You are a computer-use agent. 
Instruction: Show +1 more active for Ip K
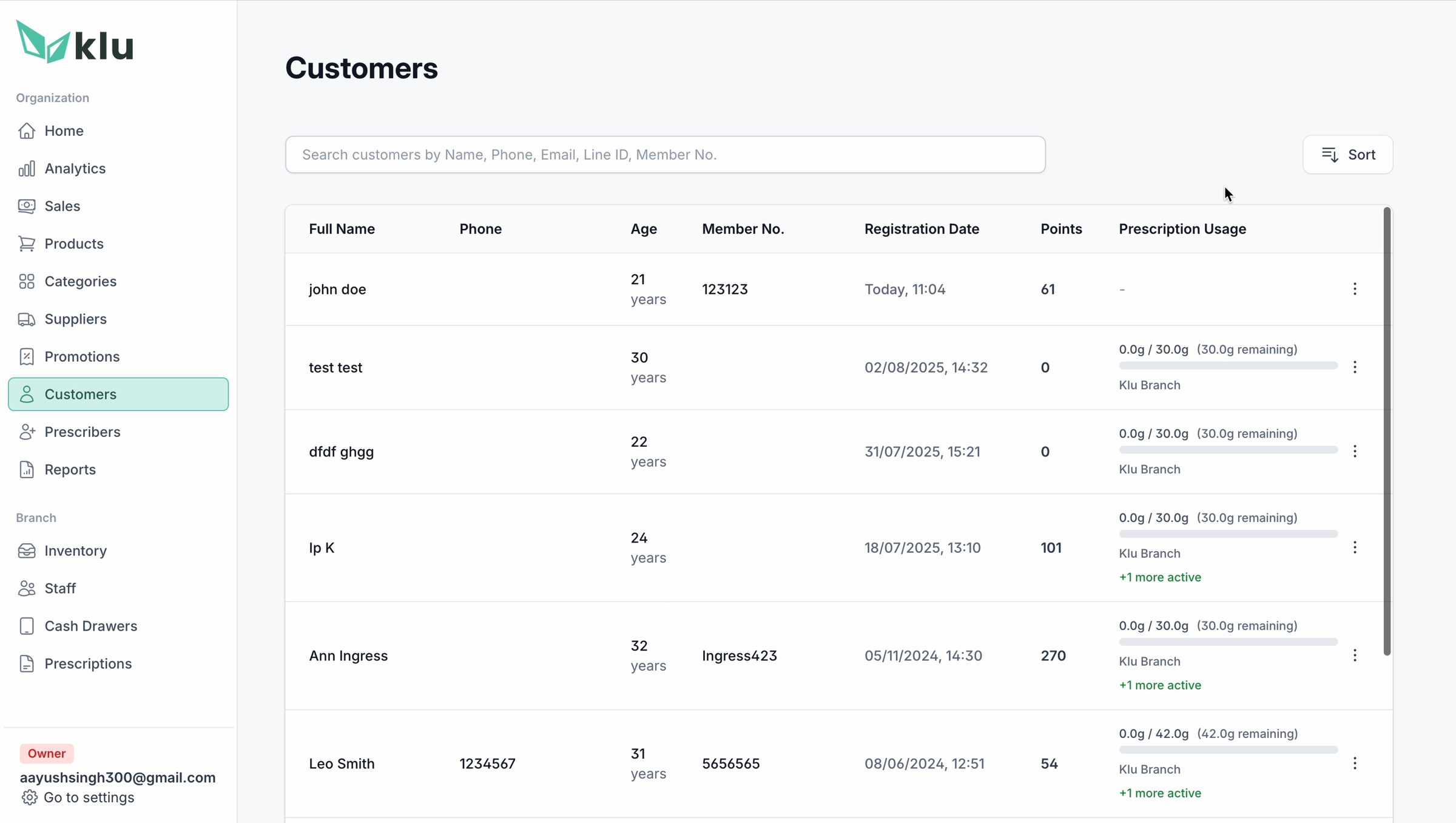click(1160, 577)
